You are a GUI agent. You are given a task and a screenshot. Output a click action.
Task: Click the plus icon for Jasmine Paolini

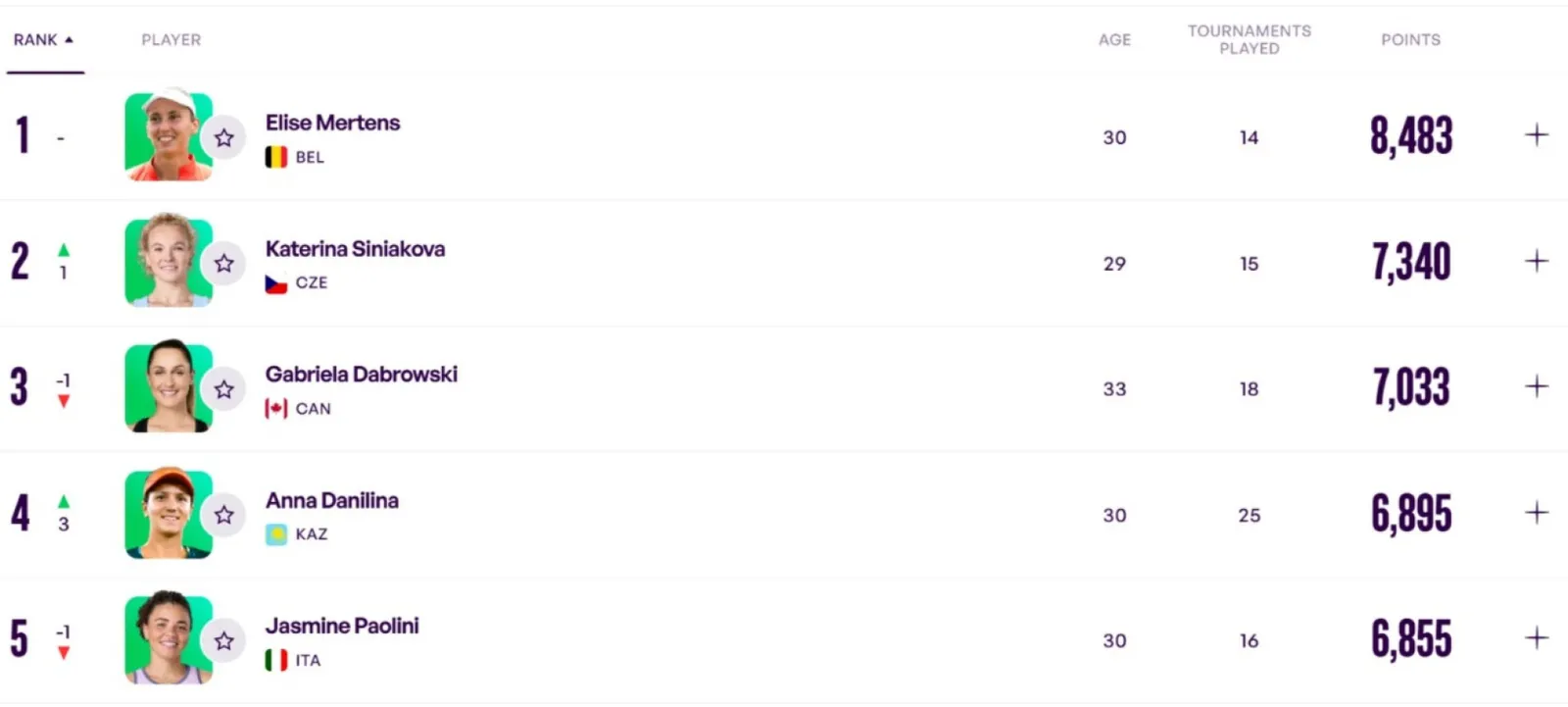pos(1537,638)
